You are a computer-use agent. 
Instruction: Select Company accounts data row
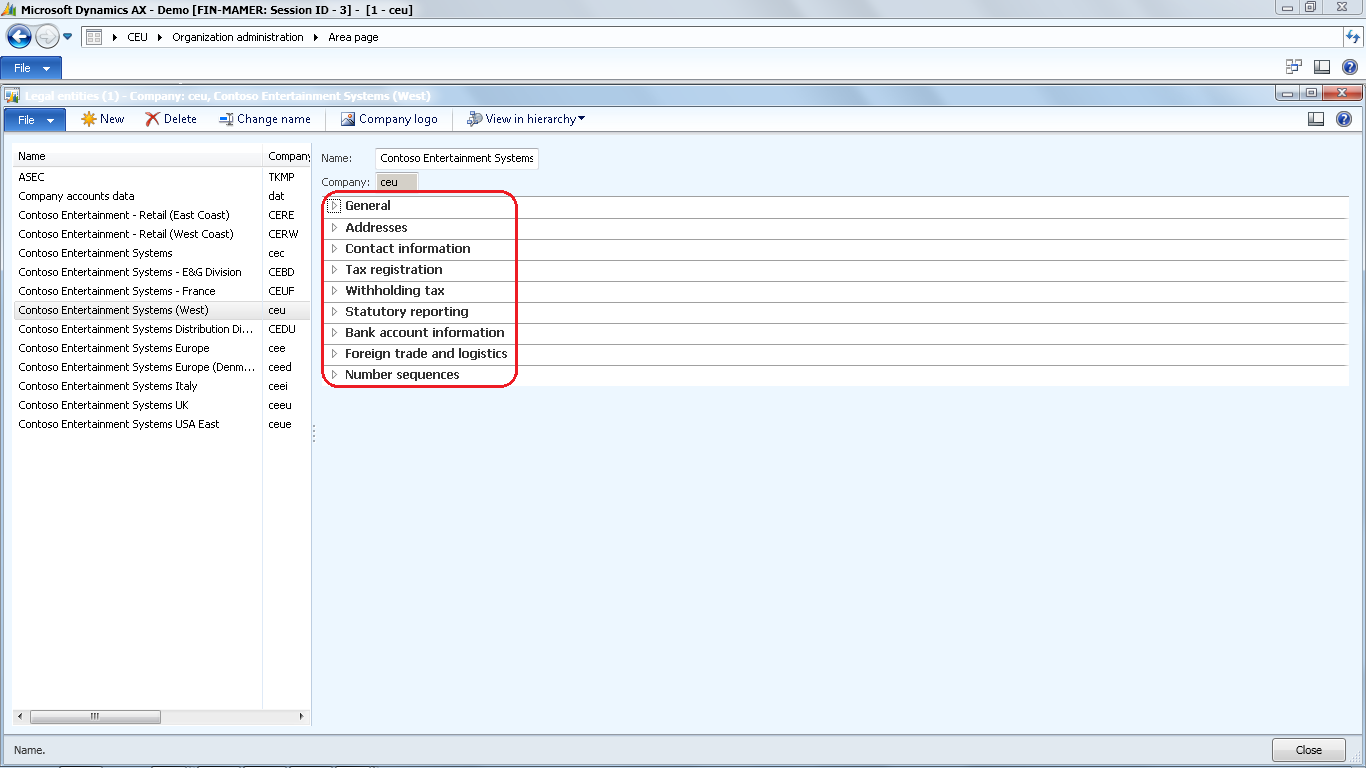(162, 196)
